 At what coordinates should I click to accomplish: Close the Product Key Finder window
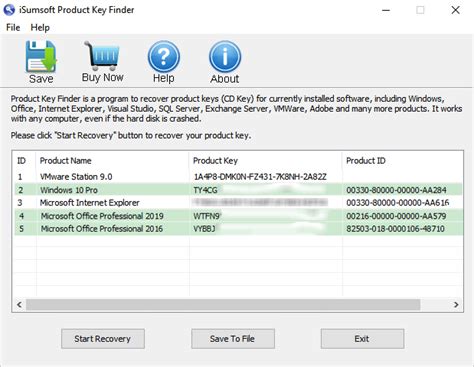click(455, 10)
